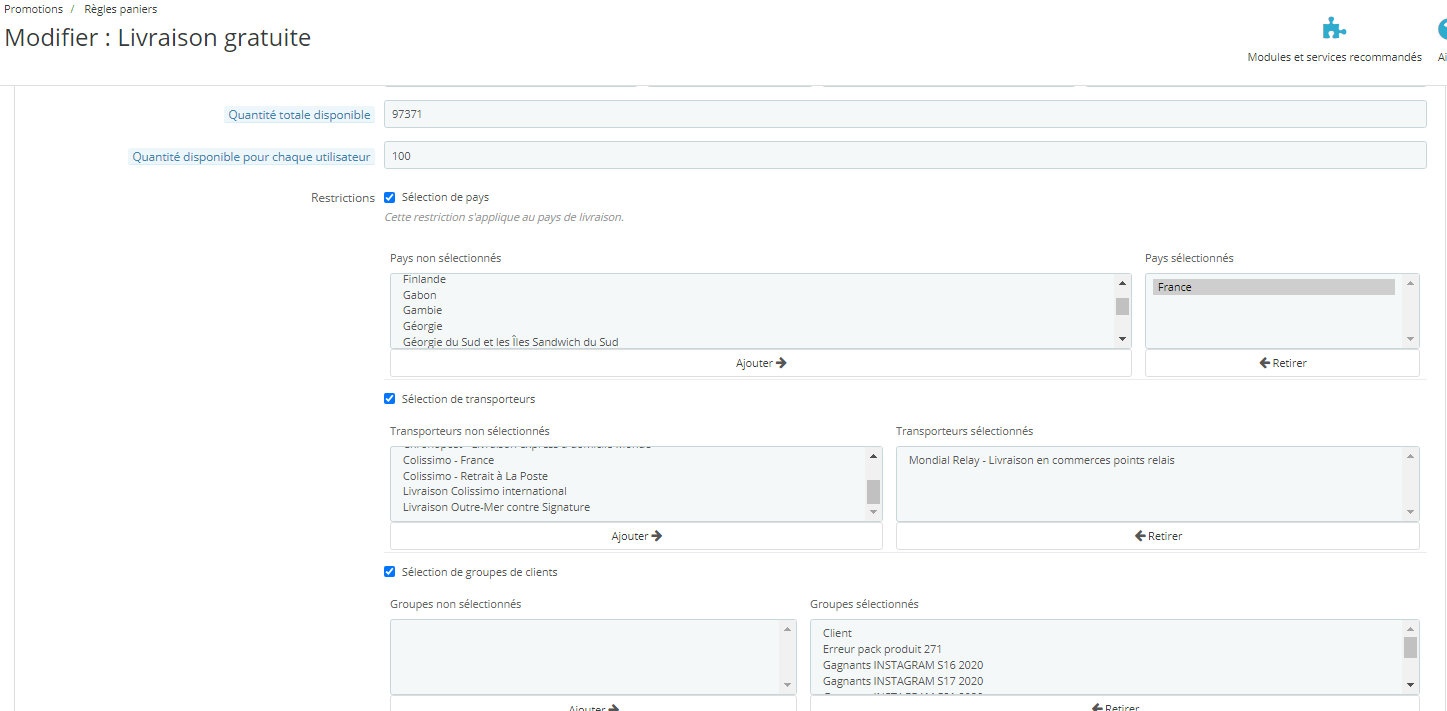Click Retirer button under selected carriers
1447x711 pixels.
(1158, 536)
